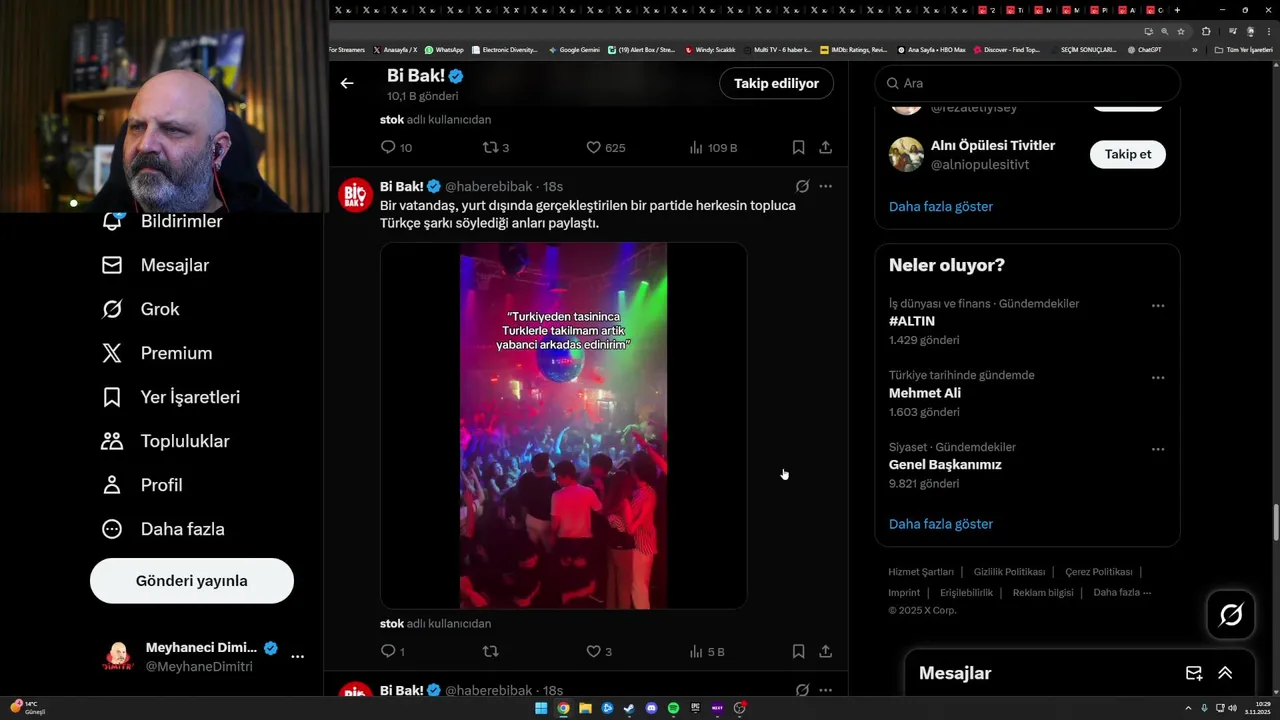Expand the hidden bookmarks overflow chevron

coord(1194,49)
